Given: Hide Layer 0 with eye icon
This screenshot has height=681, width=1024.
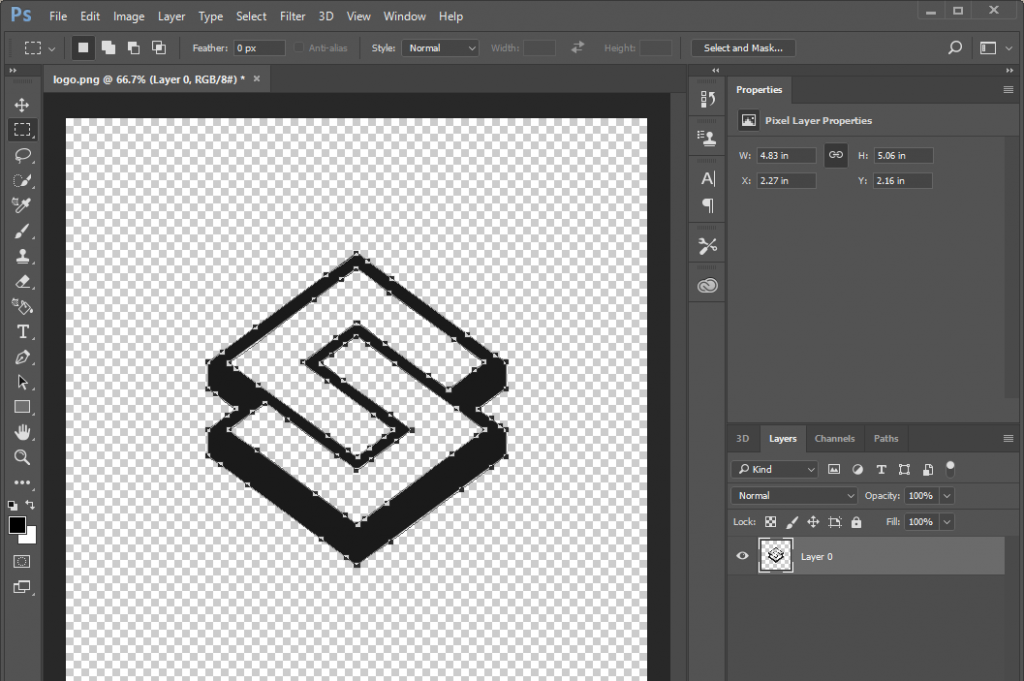Looking at the screenshot, I should coord(742,556).
